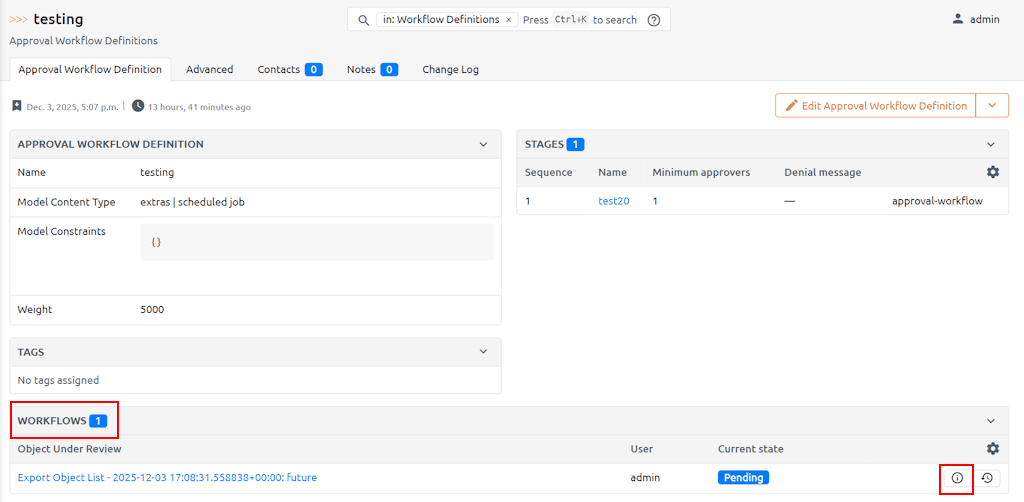
Task: Click the Nautobot home arrows logo
Action: (19, 19)
